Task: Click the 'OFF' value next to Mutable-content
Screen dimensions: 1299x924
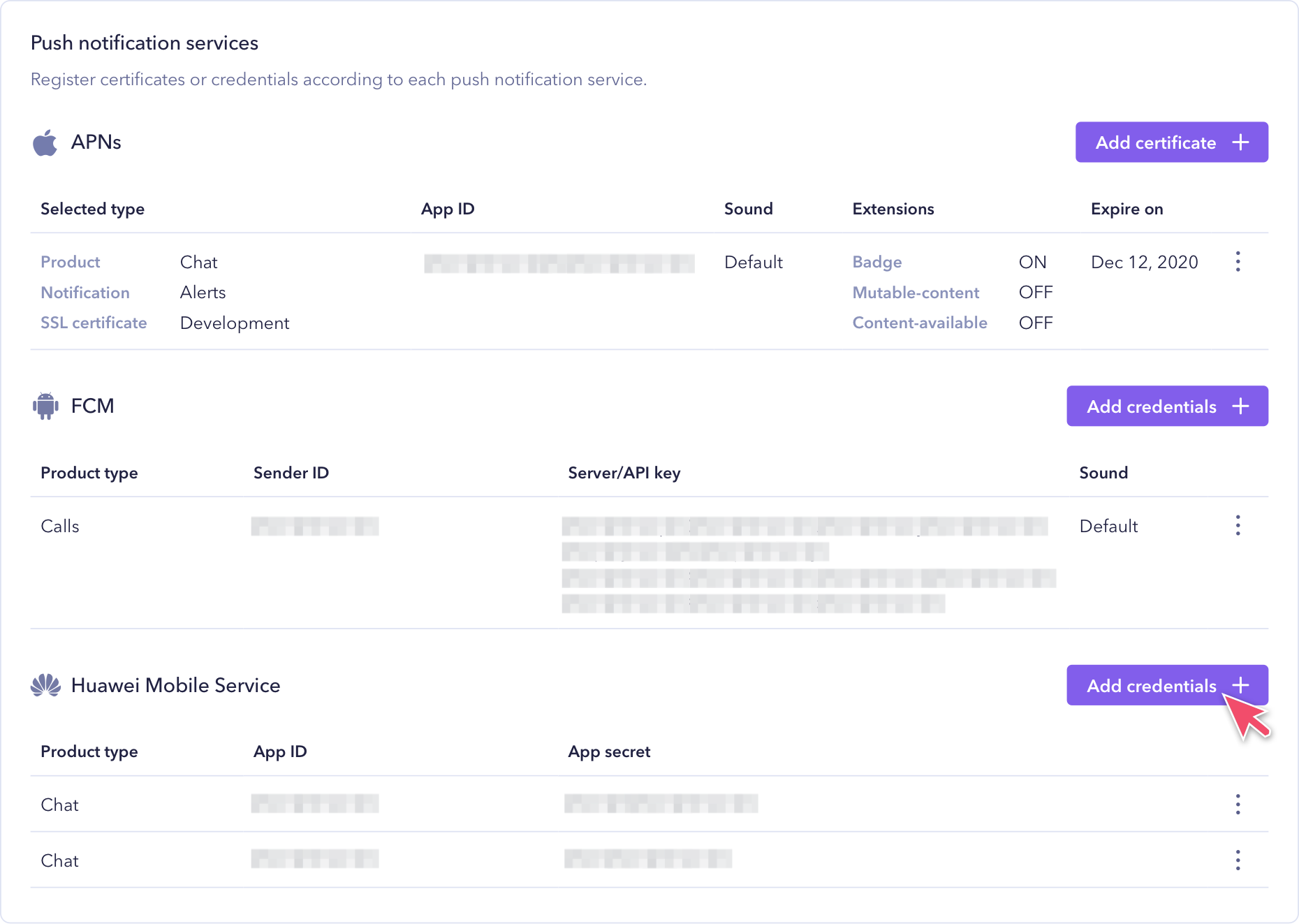Action: (x=1036, y=293)
